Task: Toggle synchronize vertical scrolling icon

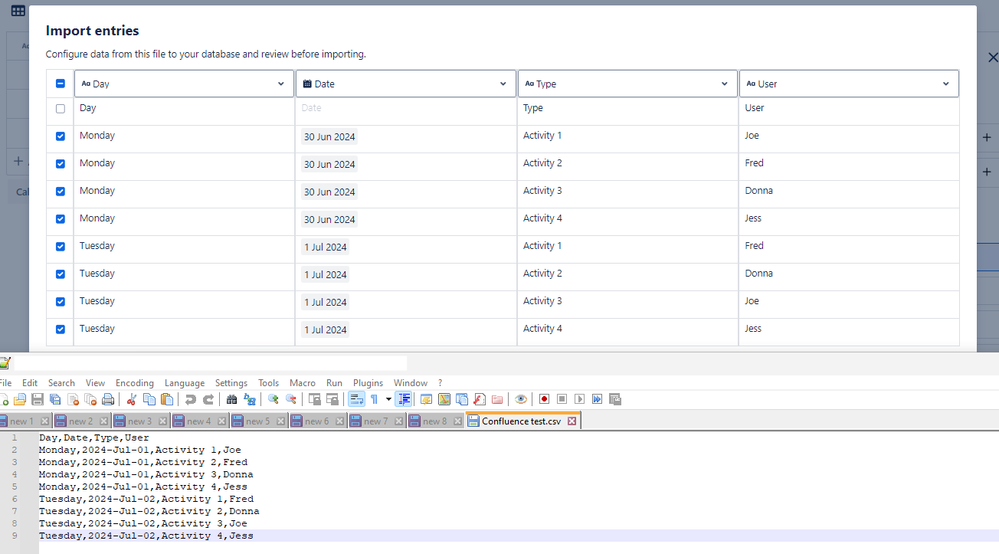Action: coord(315,399)
